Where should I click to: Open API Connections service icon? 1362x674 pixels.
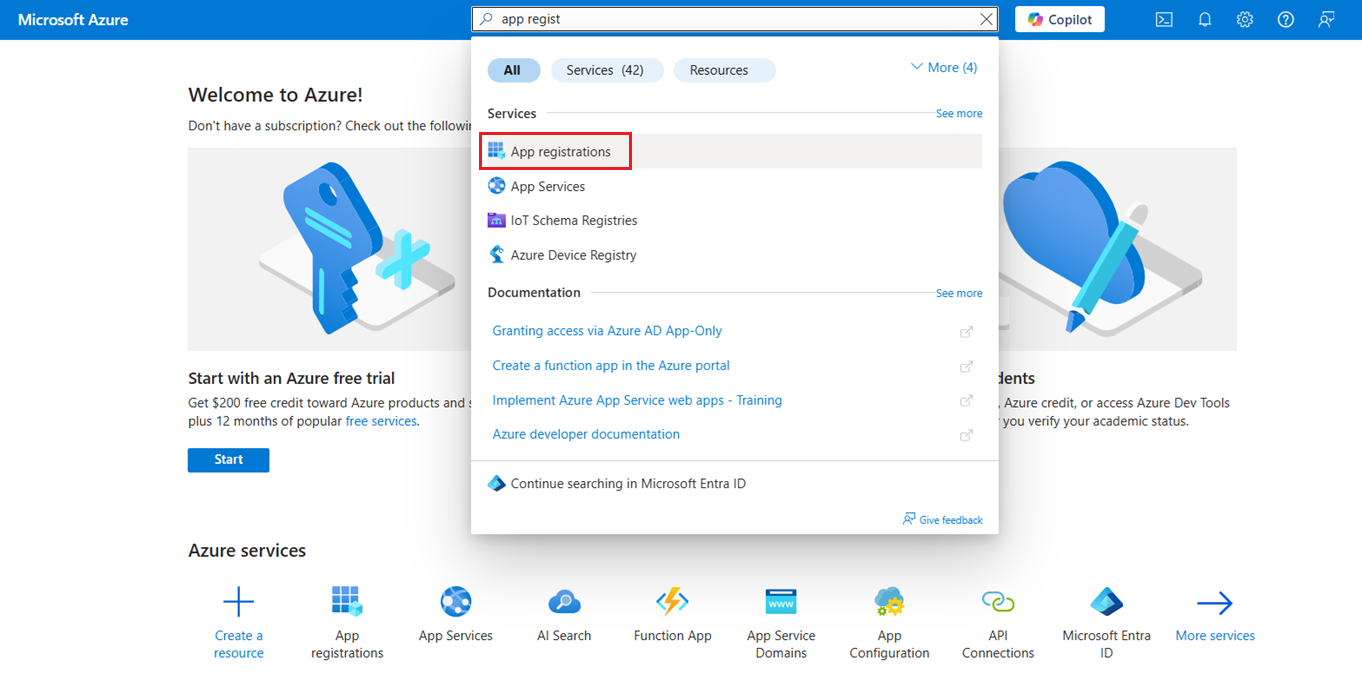[998, 601]
